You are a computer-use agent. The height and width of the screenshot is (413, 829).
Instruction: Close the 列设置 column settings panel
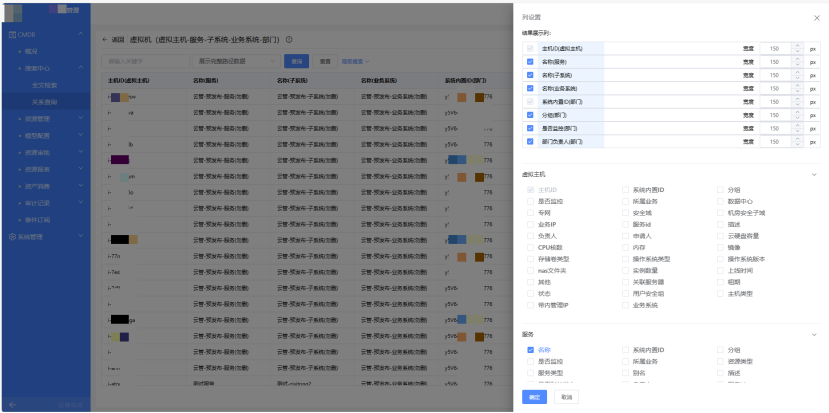tap(817, 18)
